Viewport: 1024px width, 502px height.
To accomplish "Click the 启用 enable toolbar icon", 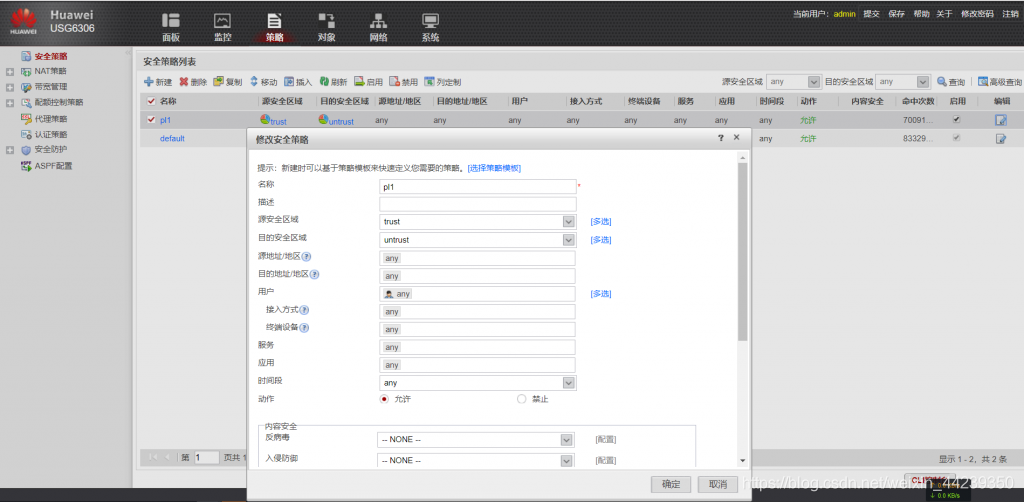I will pyautogui.click(x=359, y=82).
